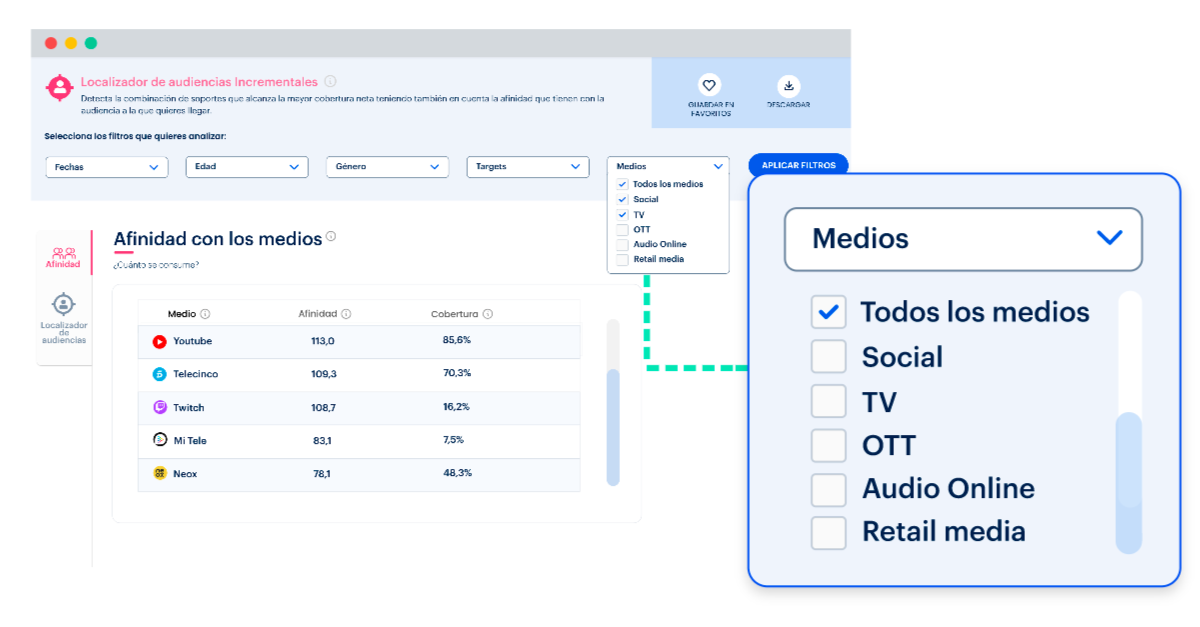Open the Targets dropdown filter
The height and width of the screenshot is (627, 1200).
click(x=528, y=167)
